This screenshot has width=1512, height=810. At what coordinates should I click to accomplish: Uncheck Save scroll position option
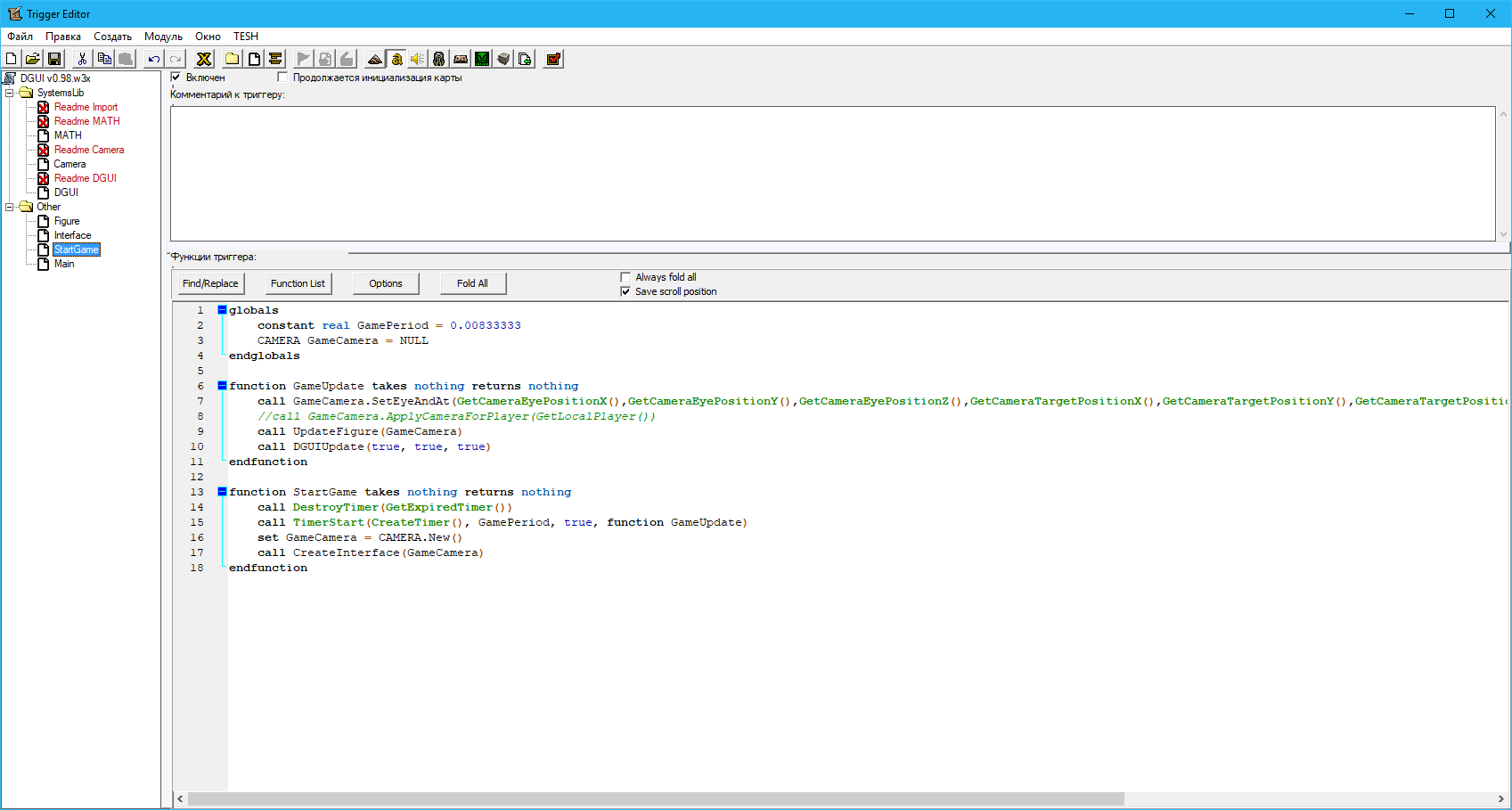coord(625,291)
